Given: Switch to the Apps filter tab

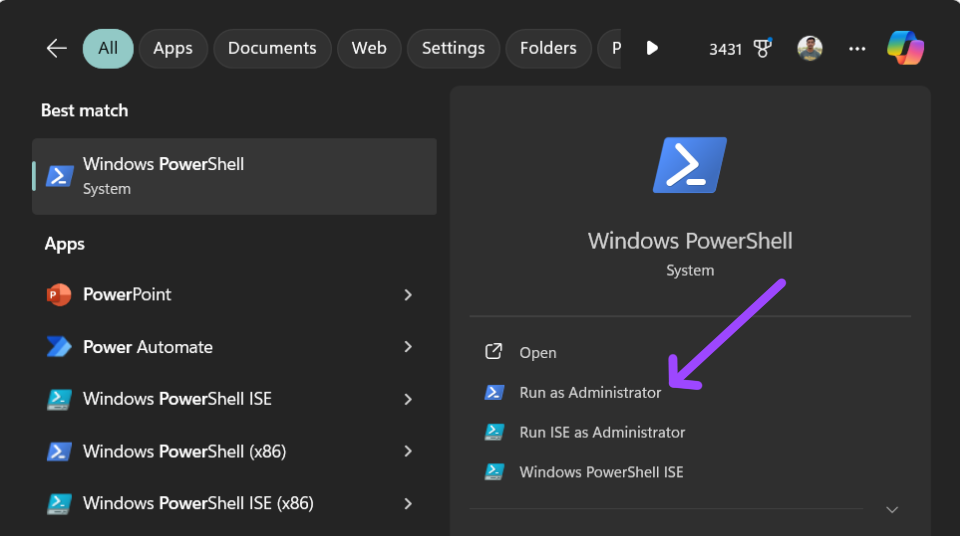Looking at the screenshot, I should click(173, 48).
